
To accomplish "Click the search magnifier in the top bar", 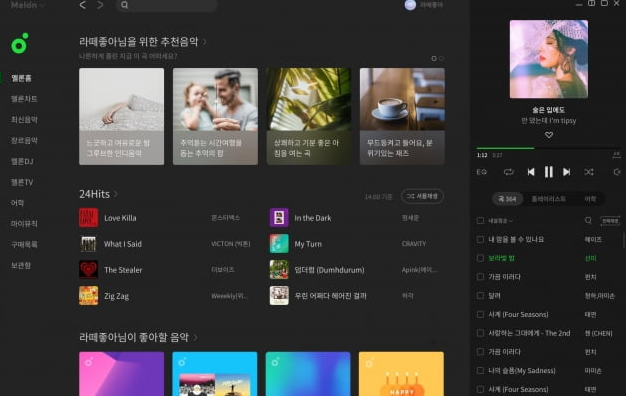I will 125,5.
